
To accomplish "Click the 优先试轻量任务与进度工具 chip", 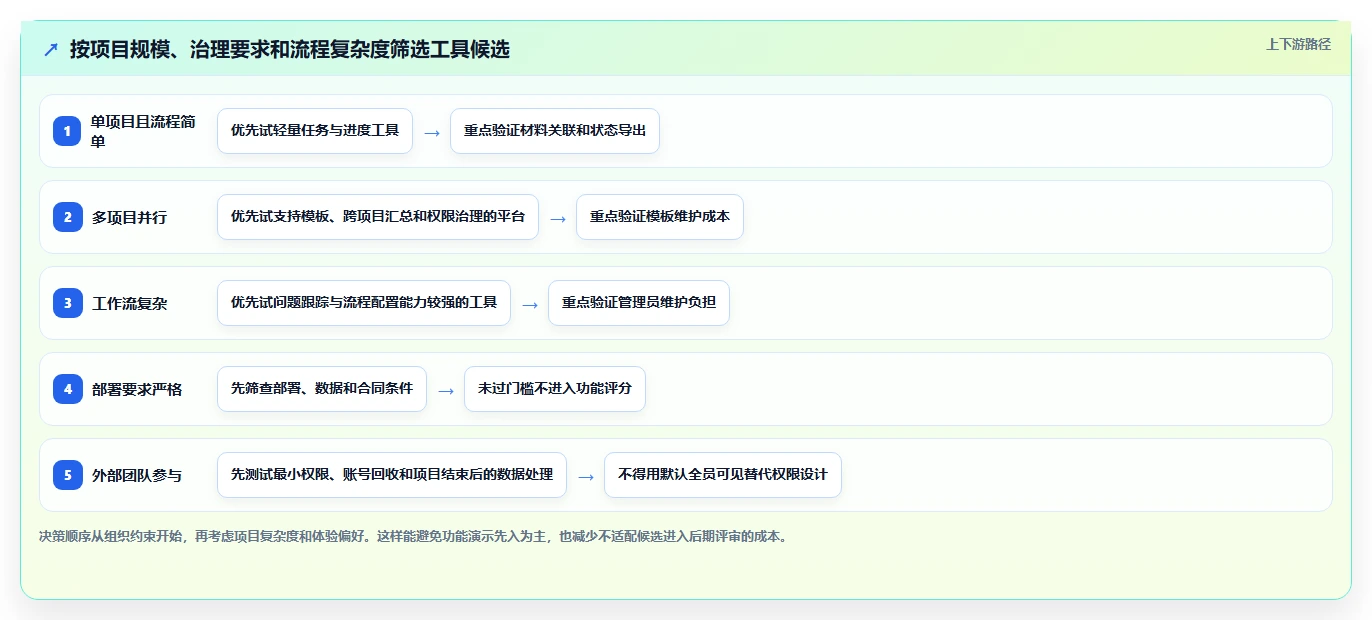I will (315, 131).
